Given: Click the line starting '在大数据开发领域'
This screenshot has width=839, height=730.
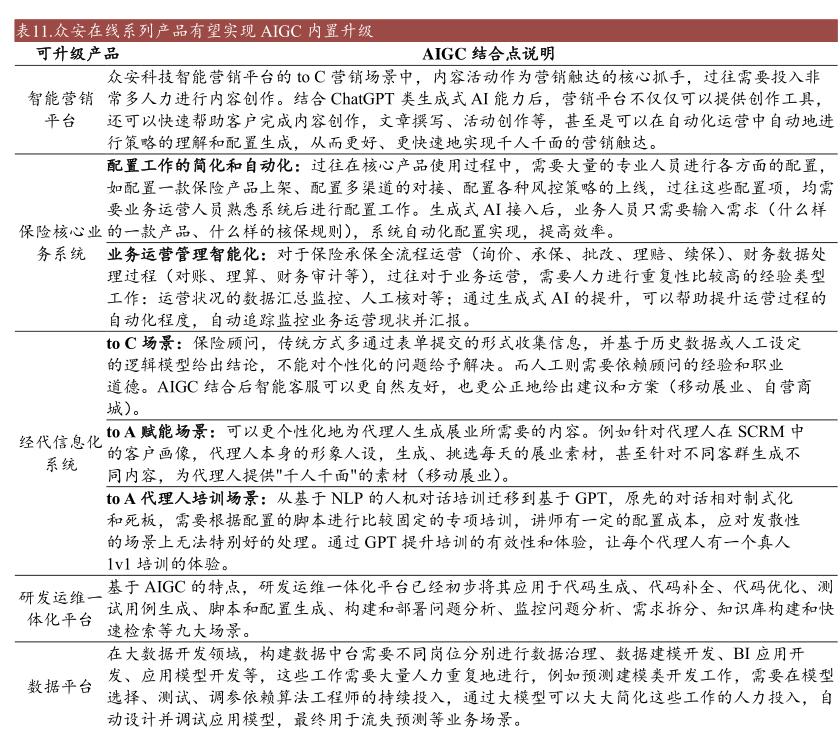Looking at the screenshot, I should [x=455, y=653].
